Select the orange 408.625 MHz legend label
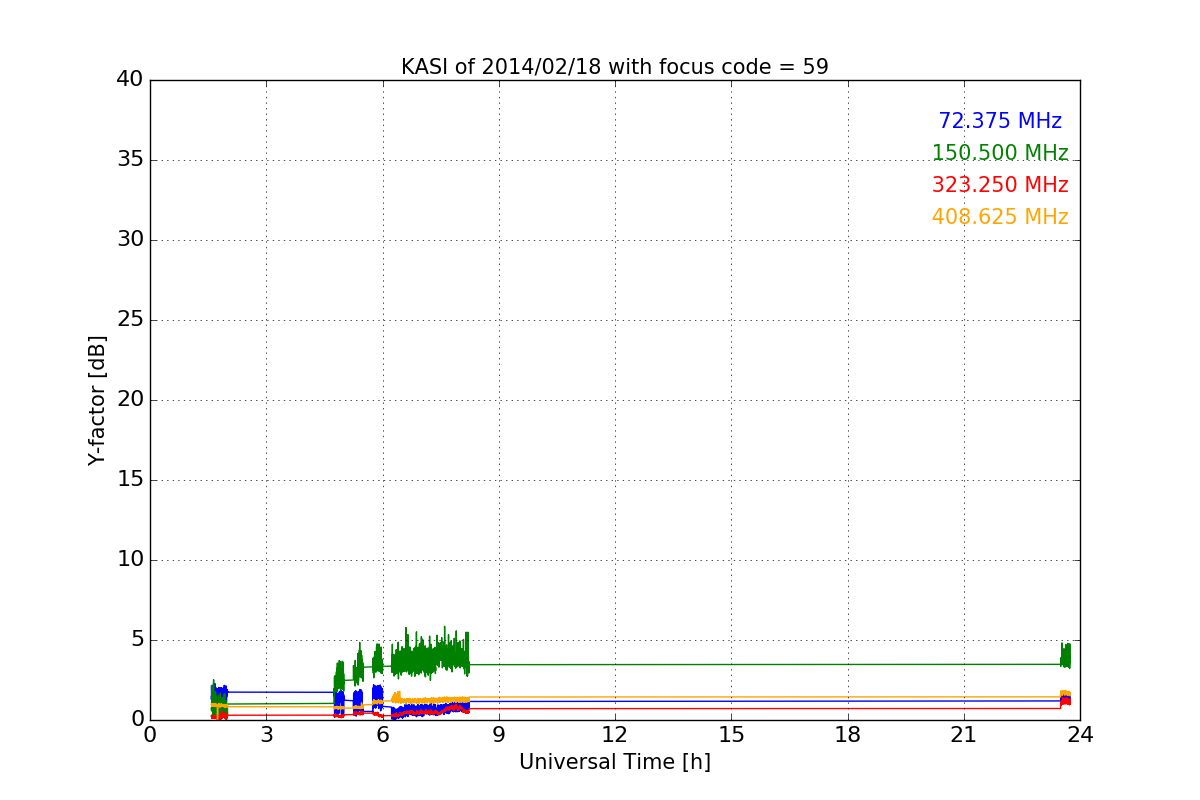This screenshot has width=1200, height=800. click(1000, 217)
